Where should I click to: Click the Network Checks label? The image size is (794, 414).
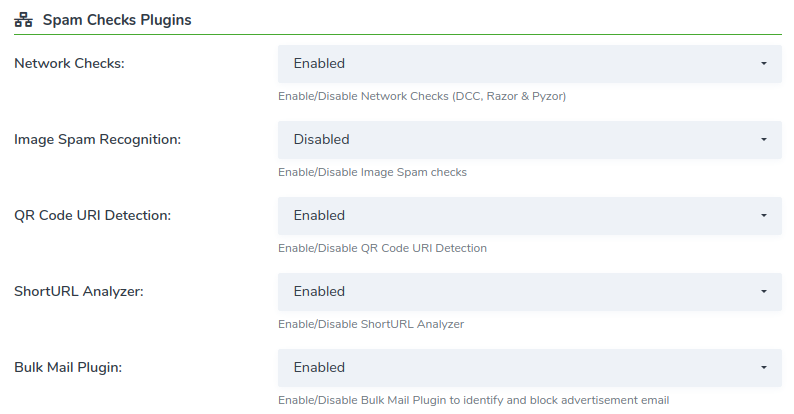(69, 63)
